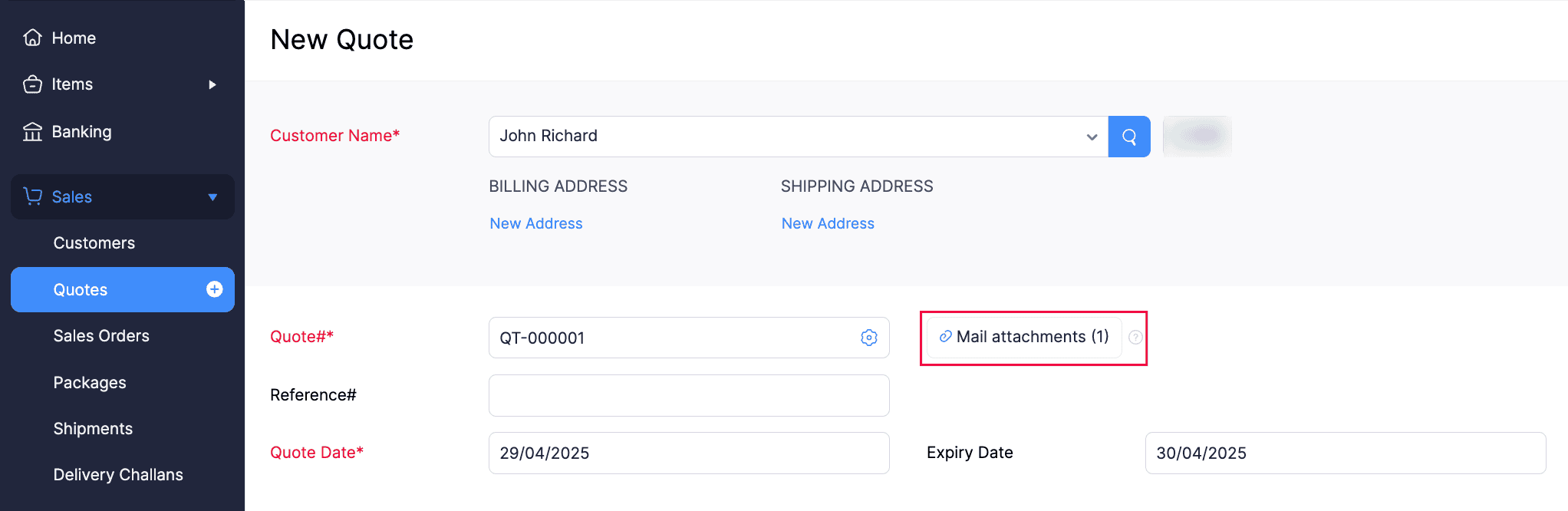This screenshot has width=1568, height=511.
Task: Add New Address under Shipping Address
Action: pos(828,223)
